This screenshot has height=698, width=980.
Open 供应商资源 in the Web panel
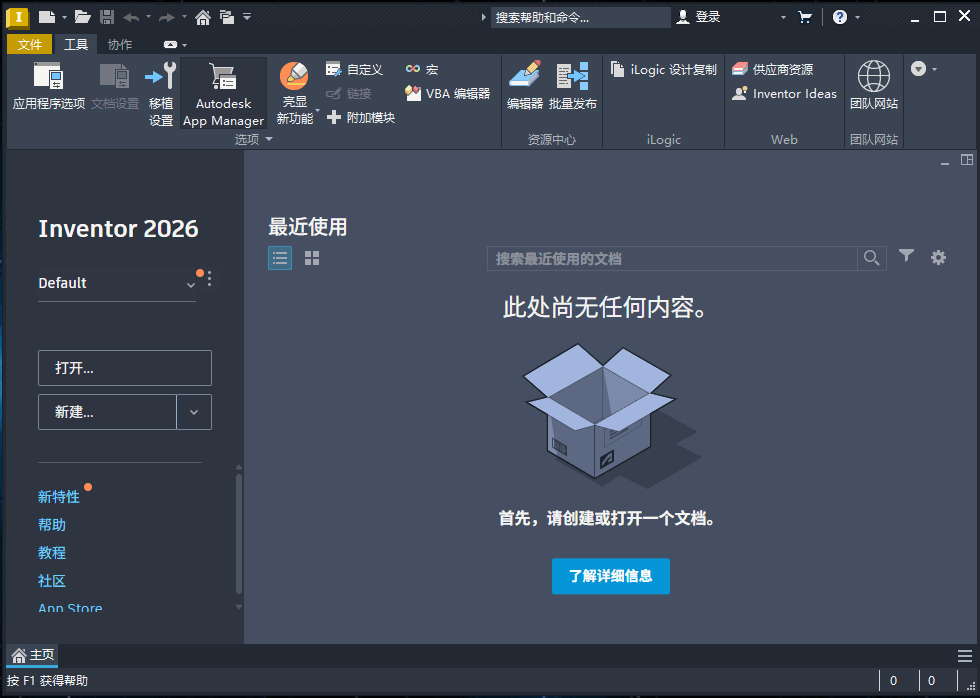(x=781, y=68)
